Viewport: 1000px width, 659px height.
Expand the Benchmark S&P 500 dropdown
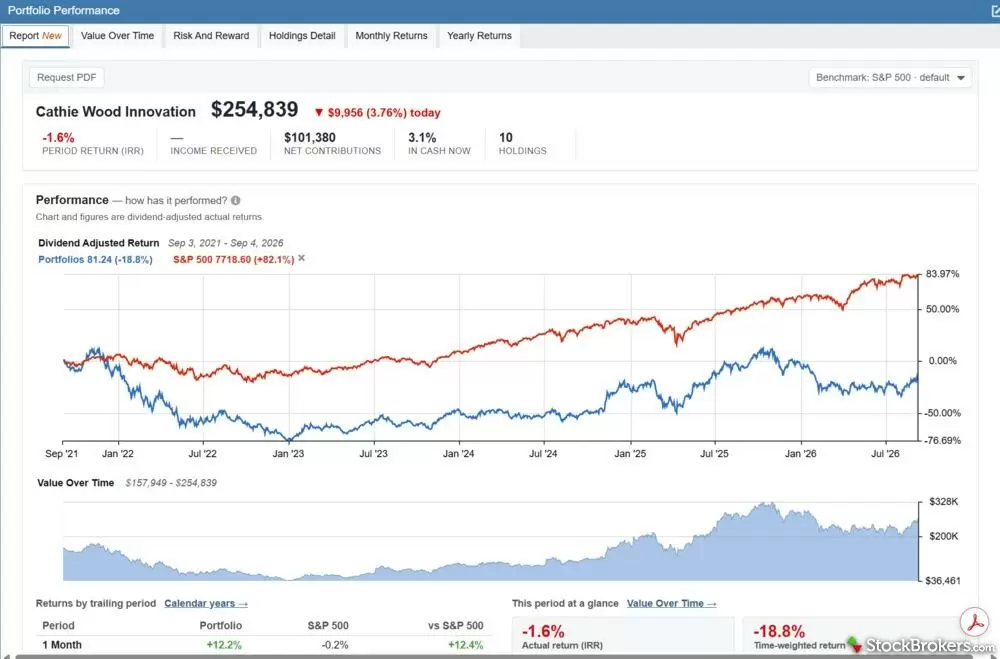pos(890,77)
